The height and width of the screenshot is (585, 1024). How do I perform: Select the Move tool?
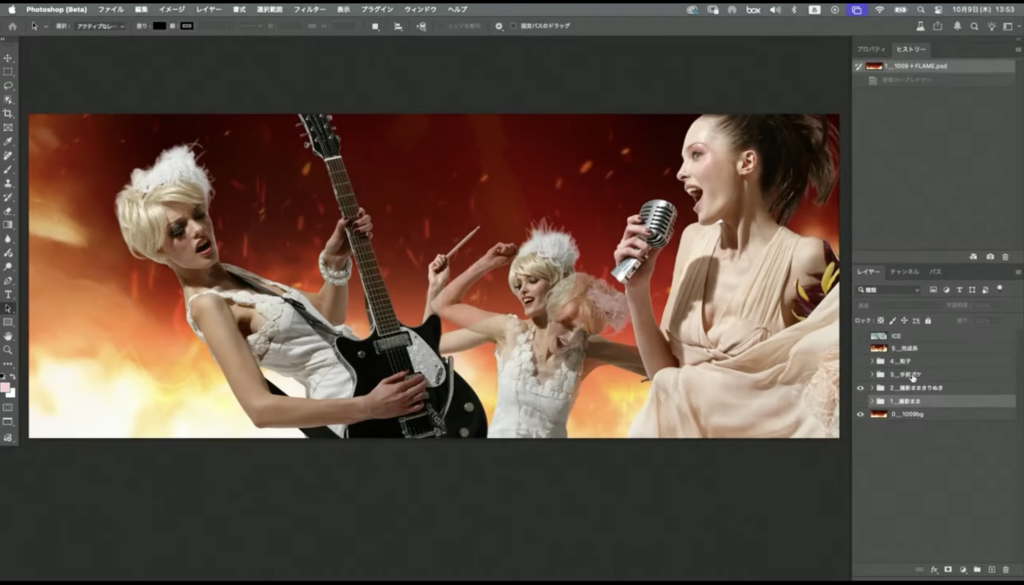click(8, 58)
